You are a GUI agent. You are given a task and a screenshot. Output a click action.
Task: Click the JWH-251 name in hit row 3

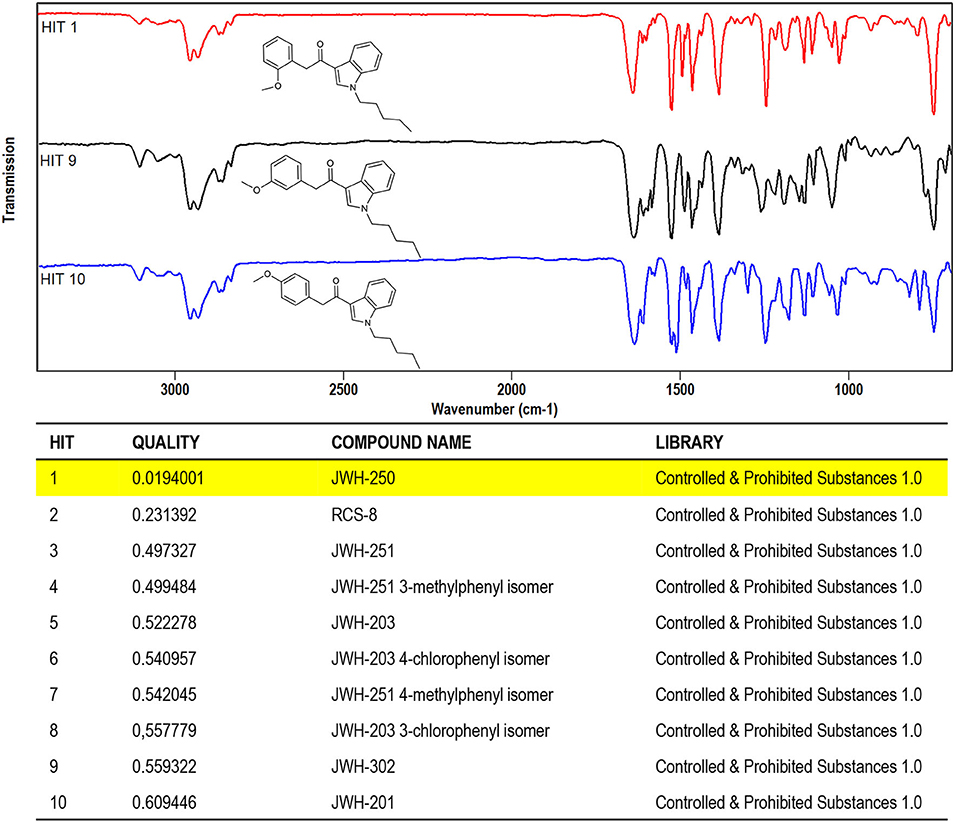click(x=363, y=550)
